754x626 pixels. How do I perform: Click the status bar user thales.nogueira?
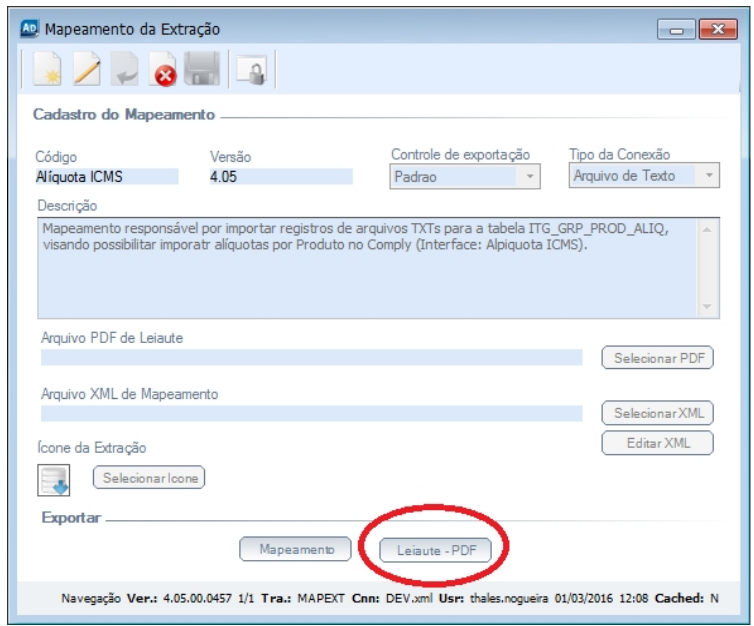(509, 599)
